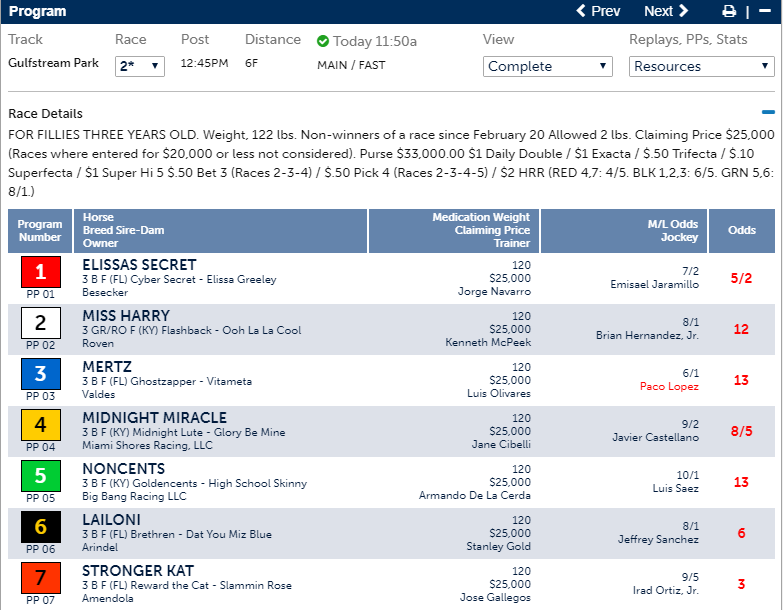Viewport: 783px width, 610px height.
Task: Click the 8/5 odds for Midnight Miracle
Action: tap(741, 430)
